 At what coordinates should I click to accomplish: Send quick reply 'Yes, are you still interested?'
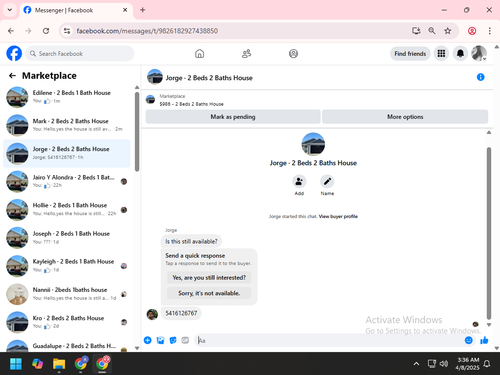click(x=209, y=277)
